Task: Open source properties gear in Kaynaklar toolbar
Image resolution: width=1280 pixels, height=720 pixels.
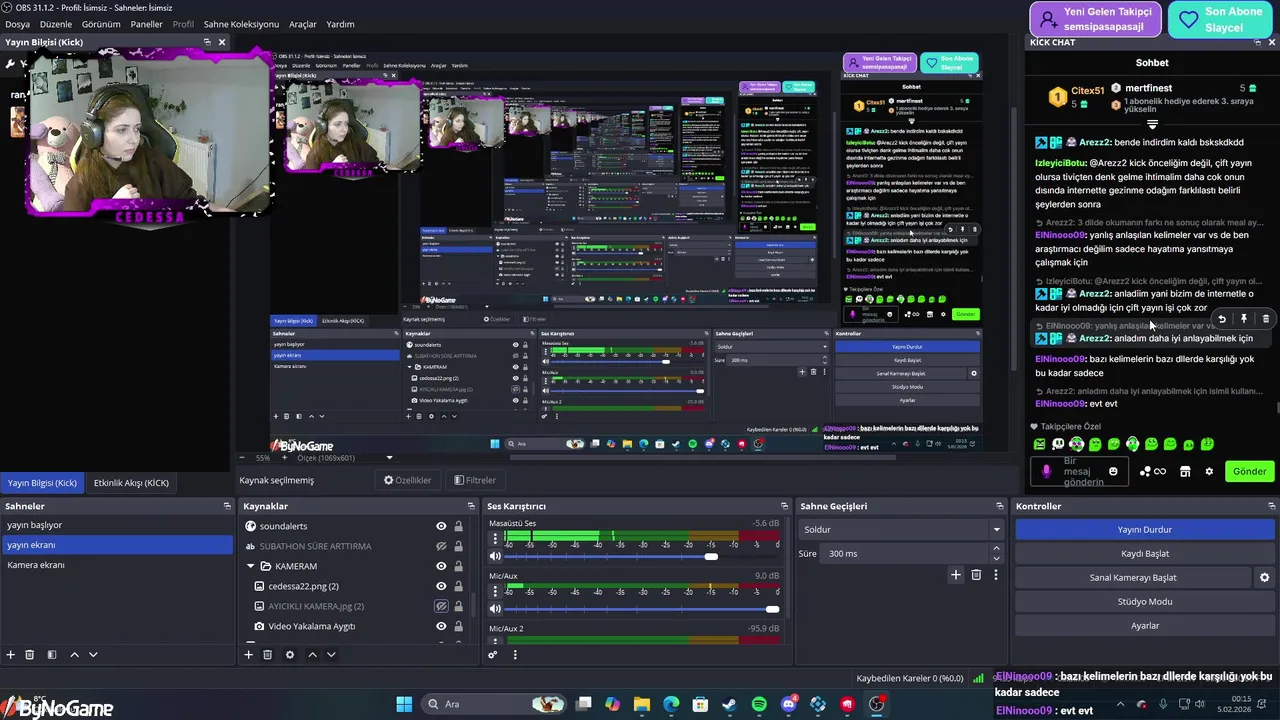Action: click(x=290, y=655)
